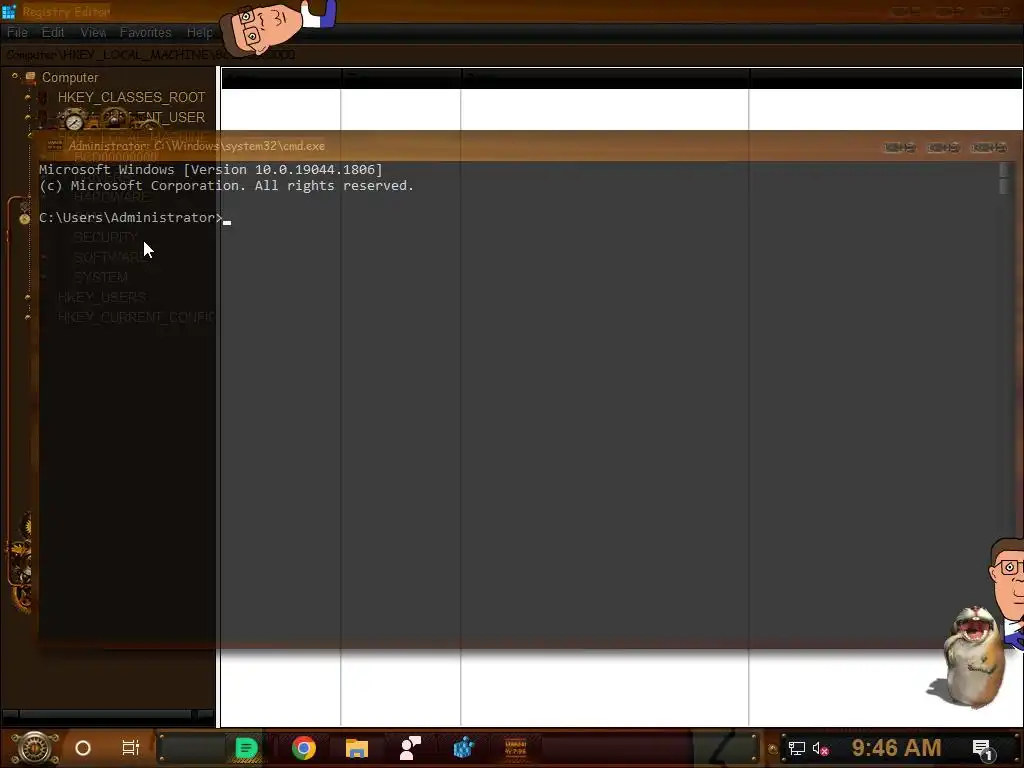Switch to Registry Editor taskbar icon
Viewport: 1024px width, 768px height.
pos(464,748)
